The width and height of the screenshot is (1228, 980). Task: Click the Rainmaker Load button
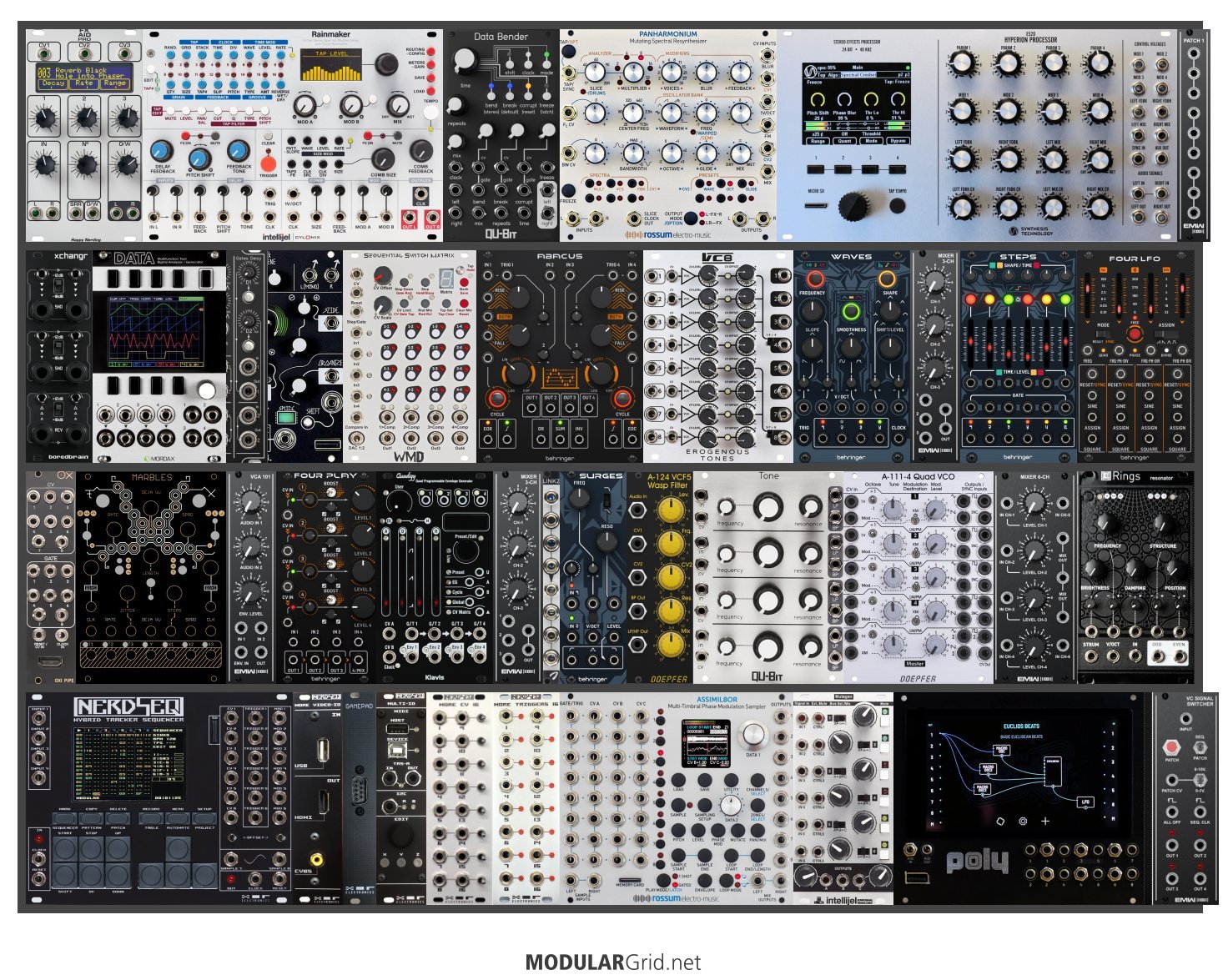click(x=431, y=92)
